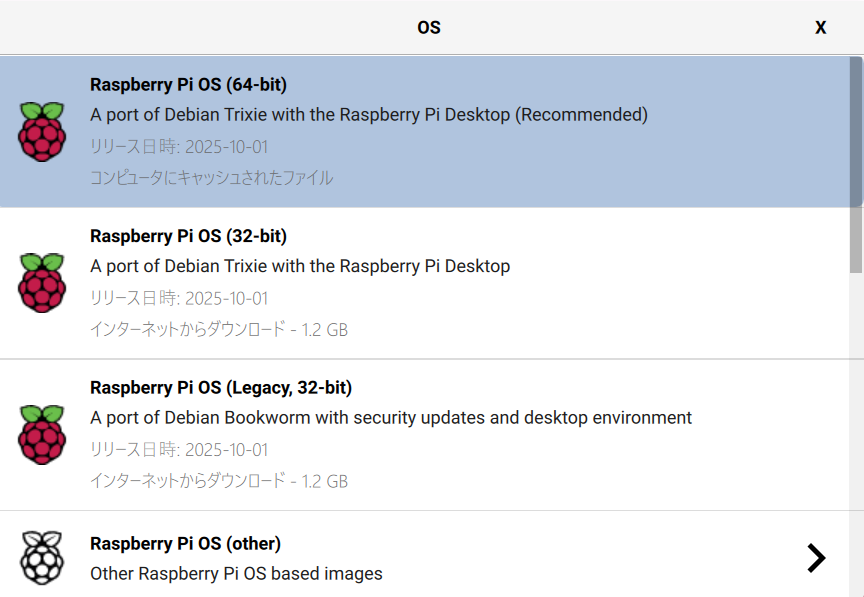Click the Recommended Debian Trixie description text
Image resolution: width=864 pixels, height=597 pixels.
(369, 114)
